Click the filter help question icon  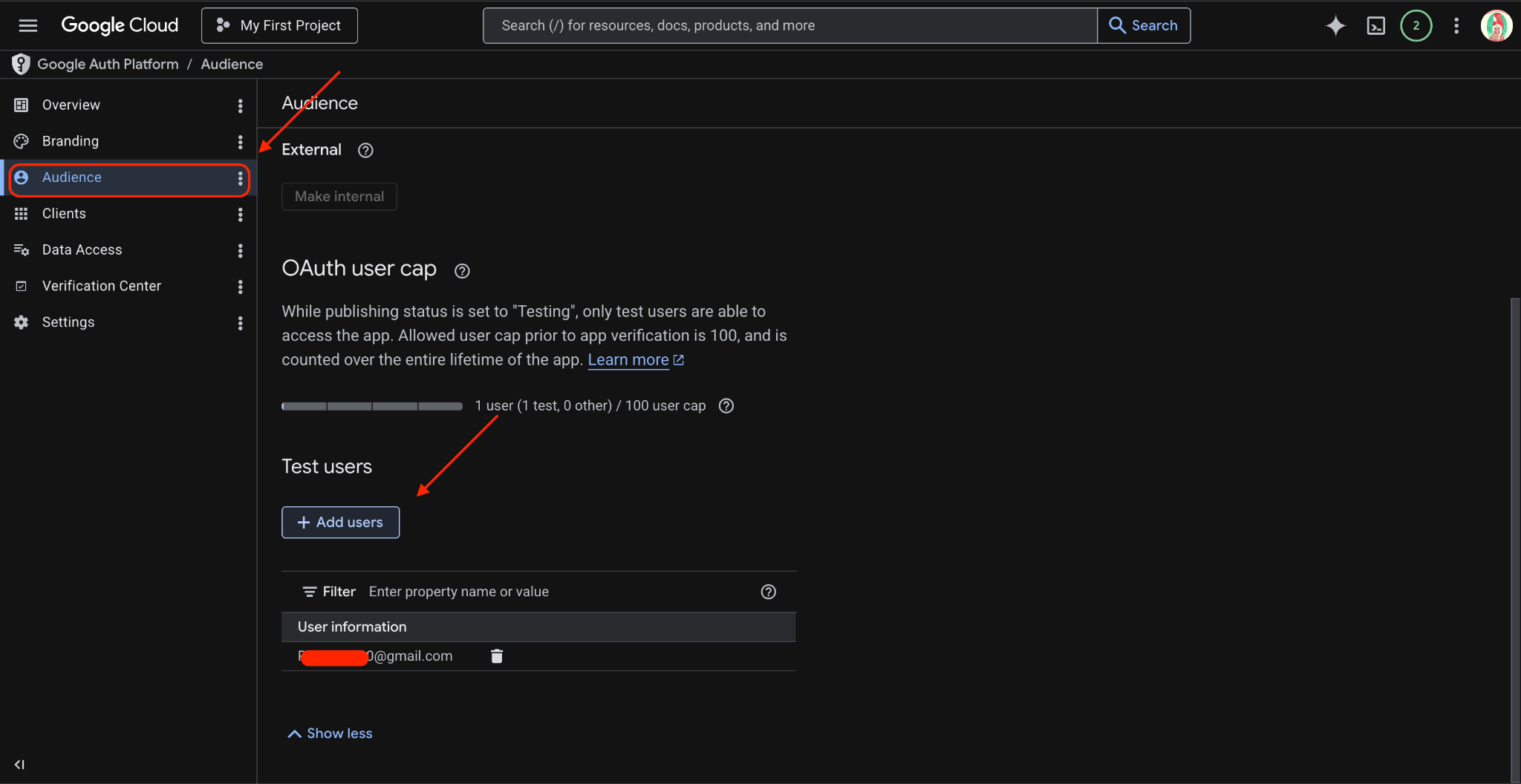[769, 592]
